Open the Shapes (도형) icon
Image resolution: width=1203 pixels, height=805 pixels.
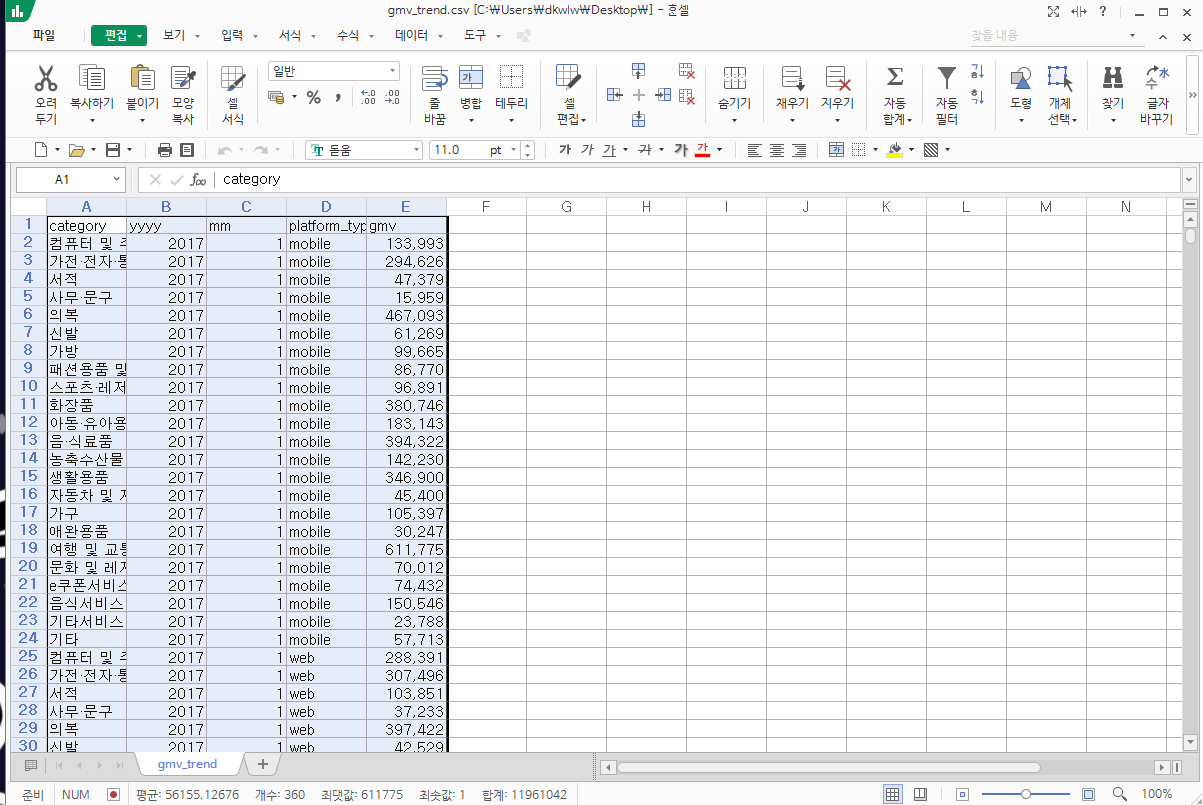coord(1021,78)
